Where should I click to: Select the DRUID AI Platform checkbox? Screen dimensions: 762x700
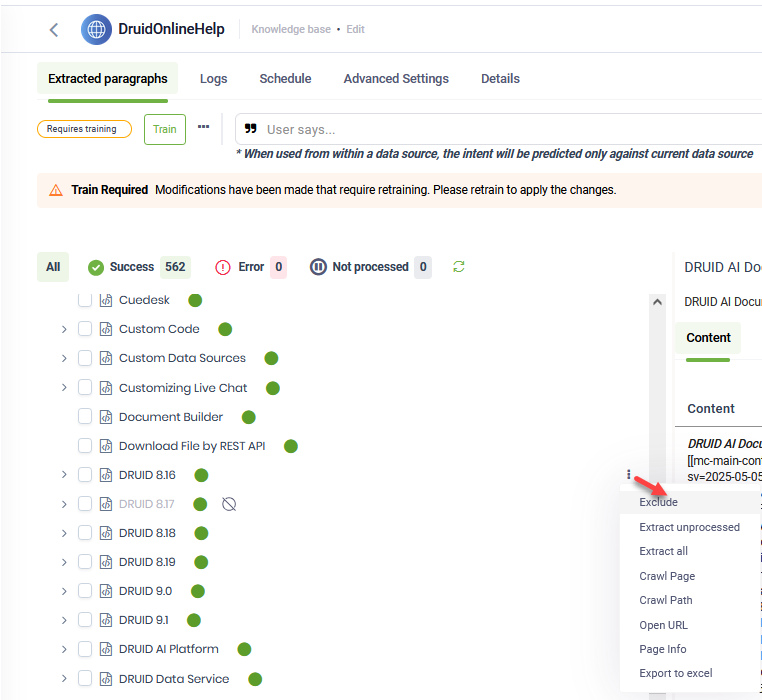[x=85, y=649]
